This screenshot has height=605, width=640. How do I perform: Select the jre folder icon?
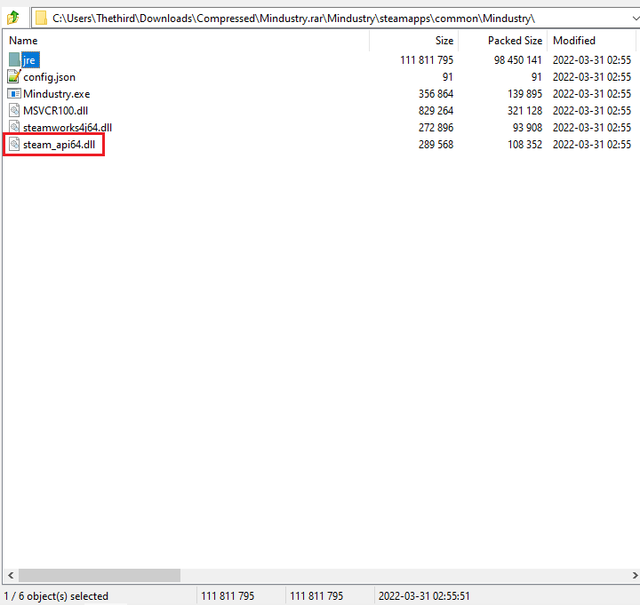coord(14,60)
